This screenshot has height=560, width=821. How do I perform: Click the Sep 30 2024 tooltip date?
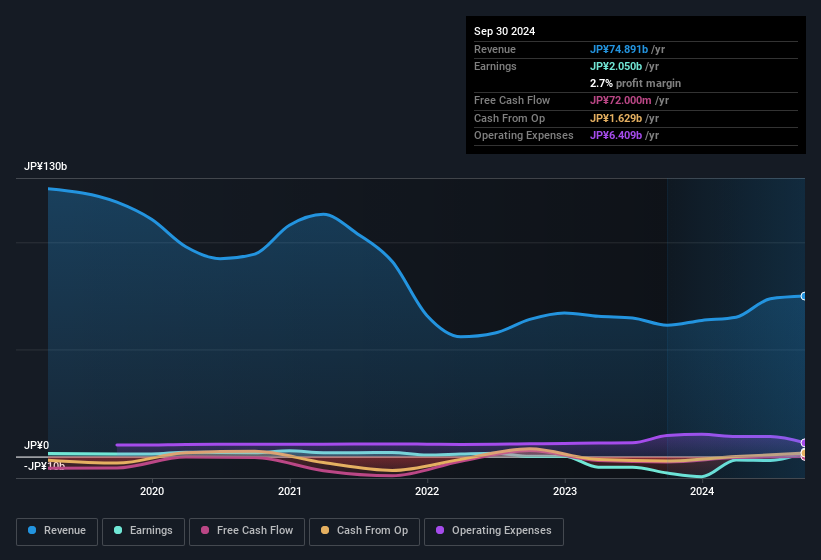pos(504,31)
